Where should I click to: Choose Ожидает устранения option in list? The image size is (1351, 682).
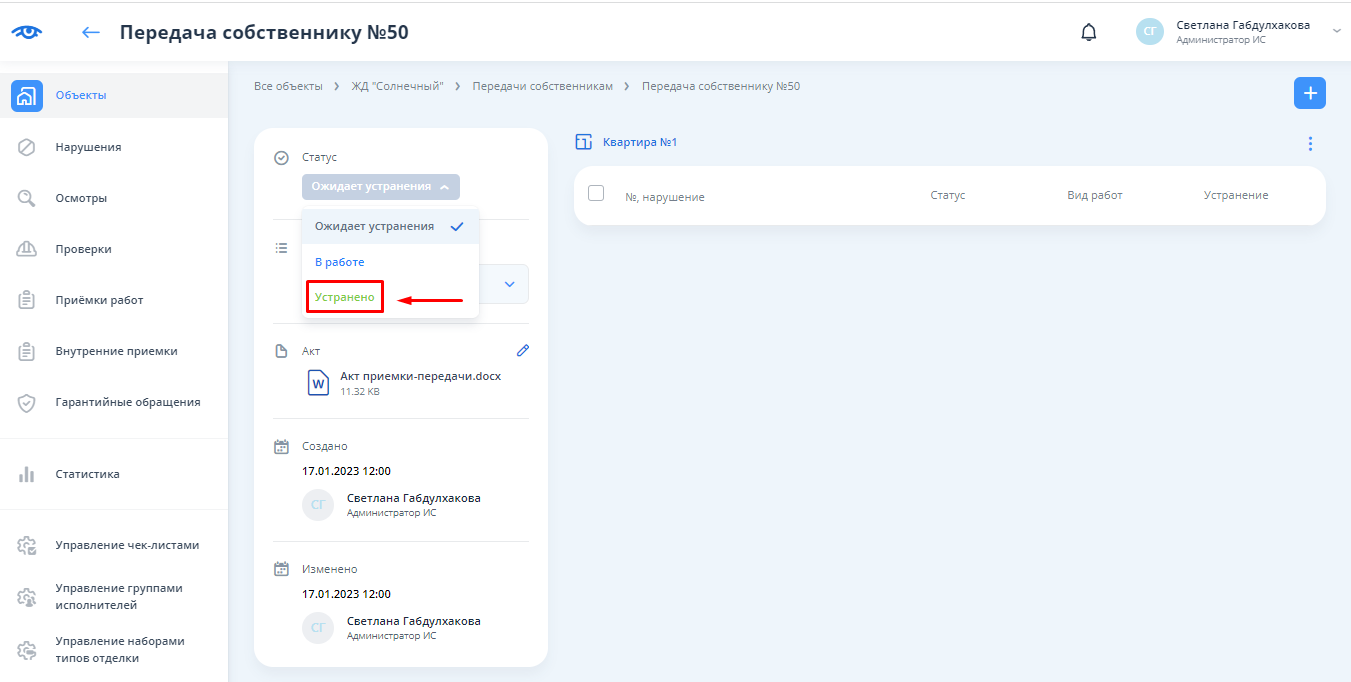tap(375, 226)
